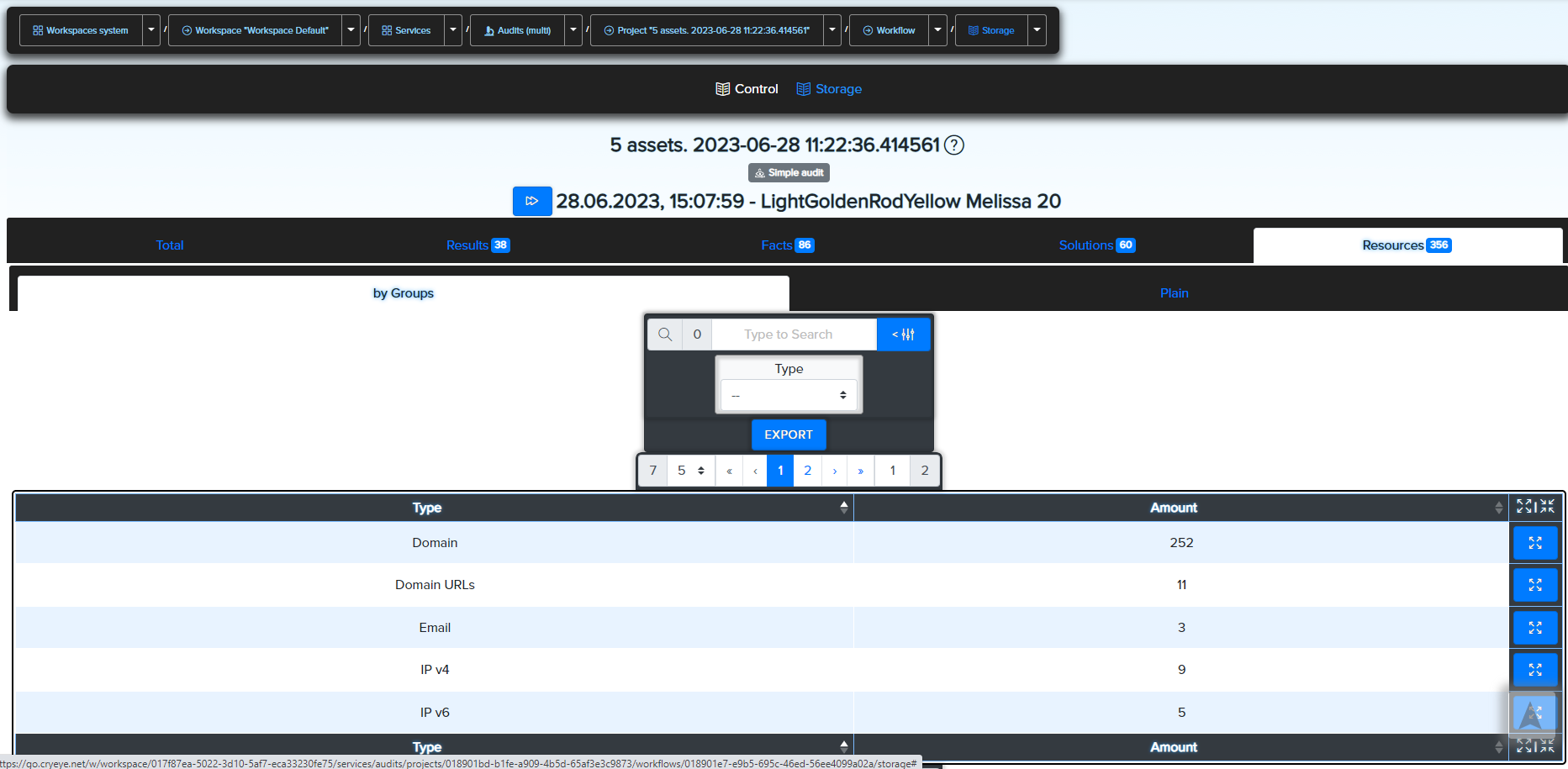
Task: Open Workspaces system breadcrumb
Action: [81, 30]
